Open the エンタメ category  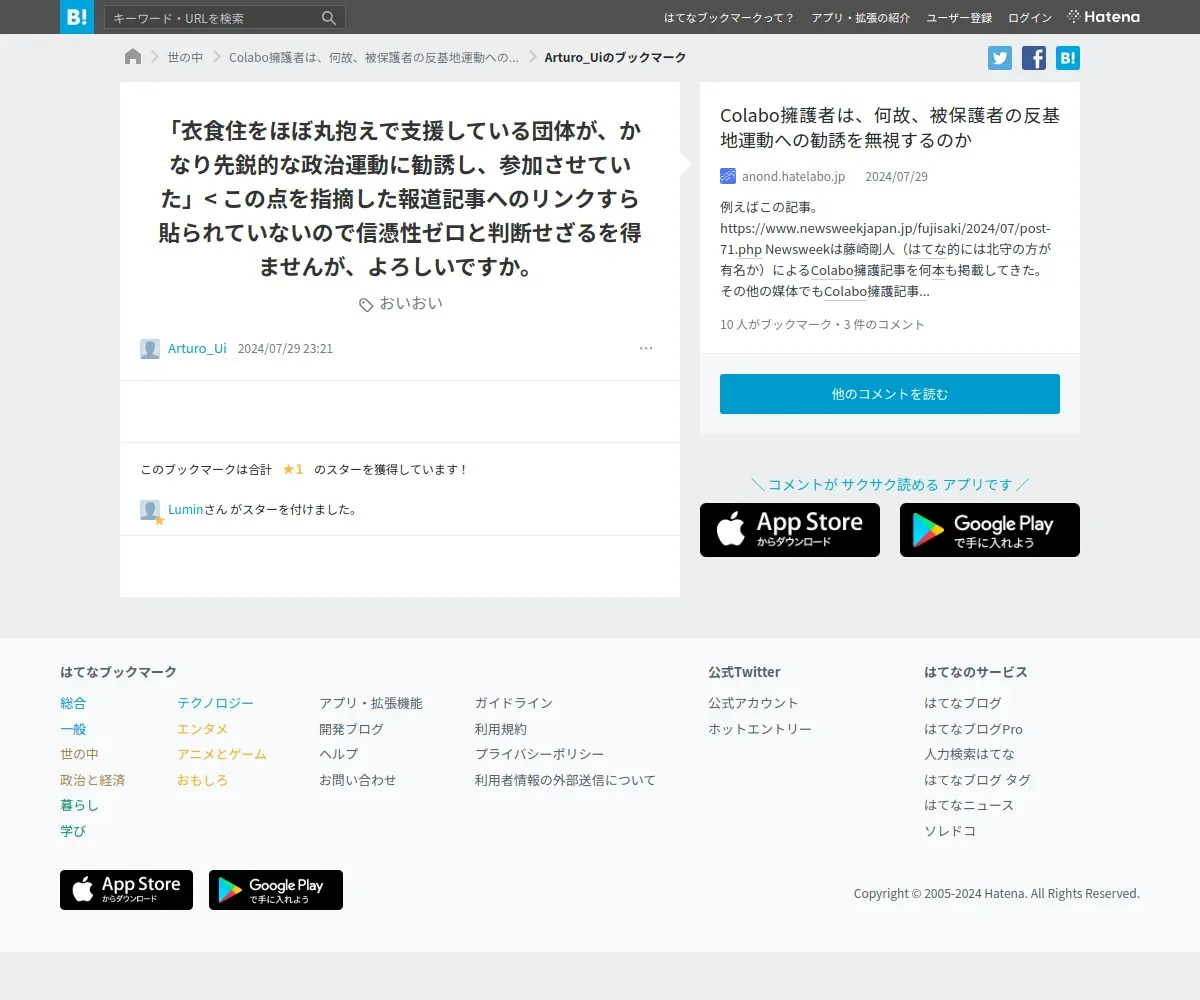click(203, 729)
